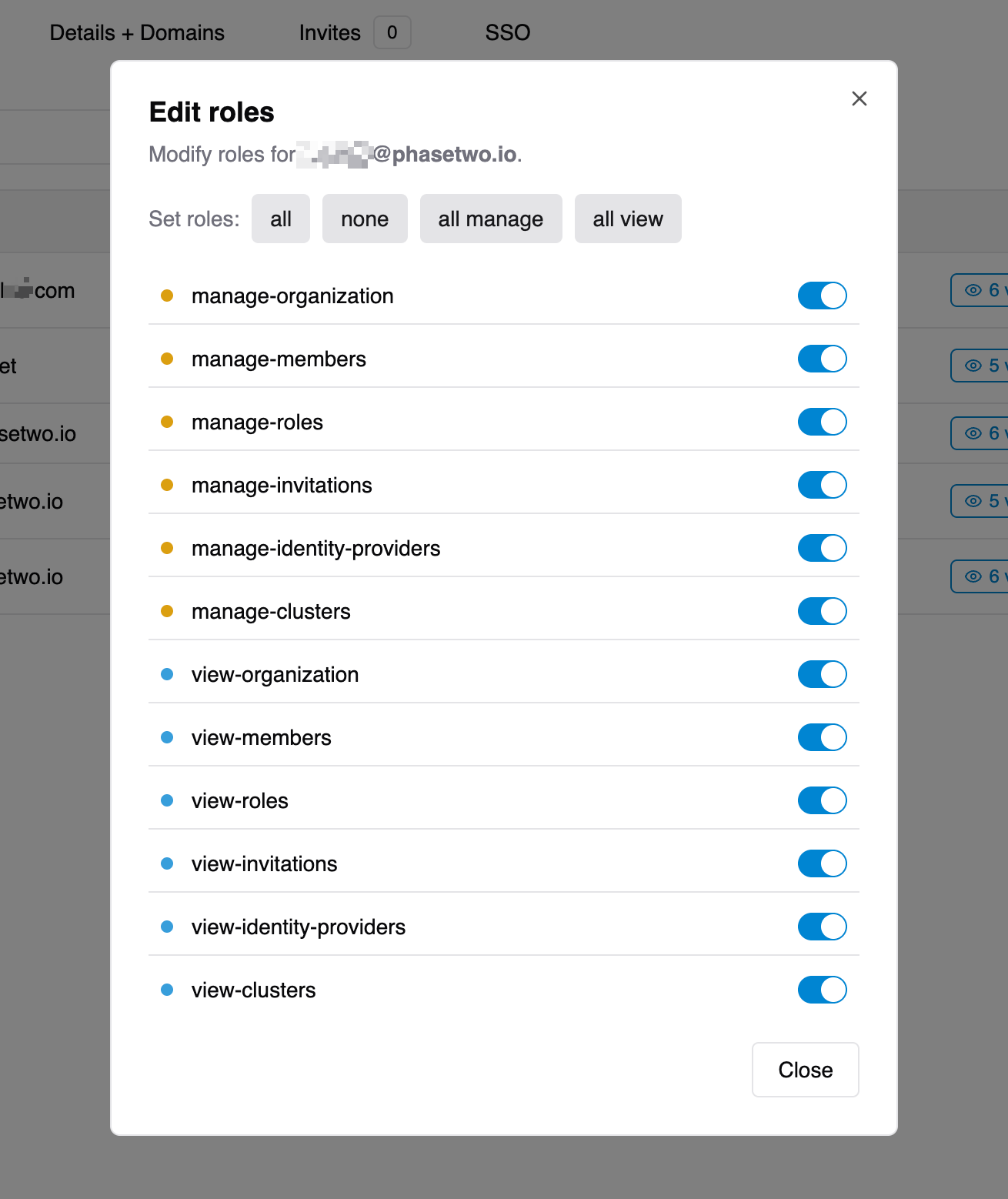Viewport: 1008px width, 1199px height.
Task: Toggle view-clusters role off
Action: click(x=822, y=990)
